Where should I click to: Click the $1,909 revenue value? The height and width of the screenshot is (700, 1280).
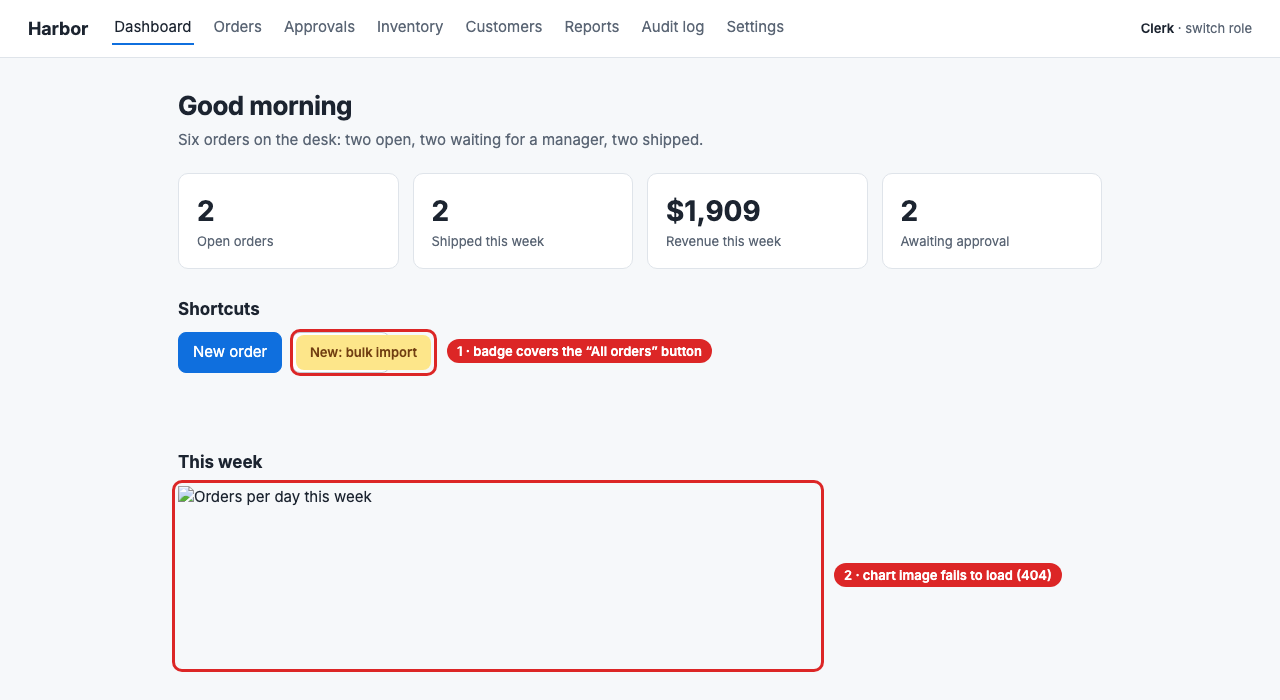713,211
